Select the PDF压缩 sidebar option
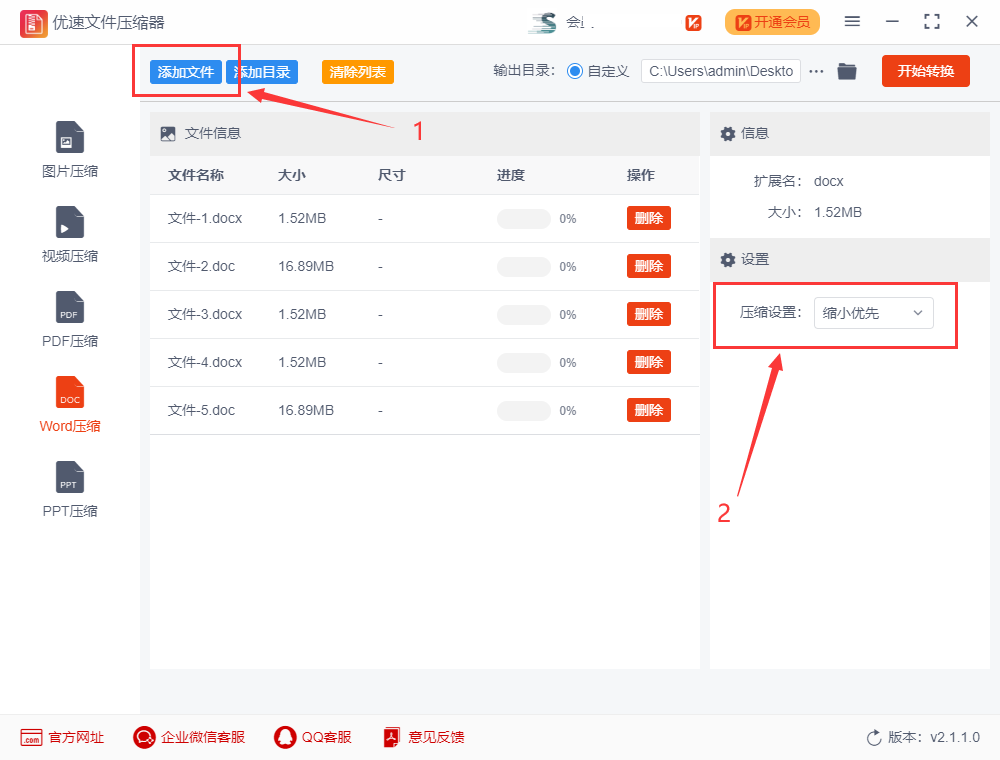This screenshot has height=760, width=1000. [x=70, y=319]
